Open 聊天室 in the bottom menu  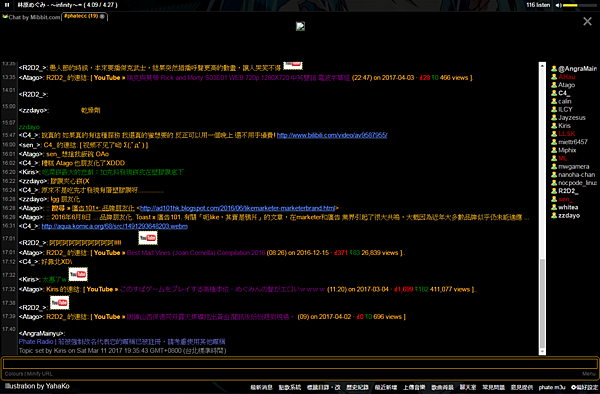click(468, 387)
